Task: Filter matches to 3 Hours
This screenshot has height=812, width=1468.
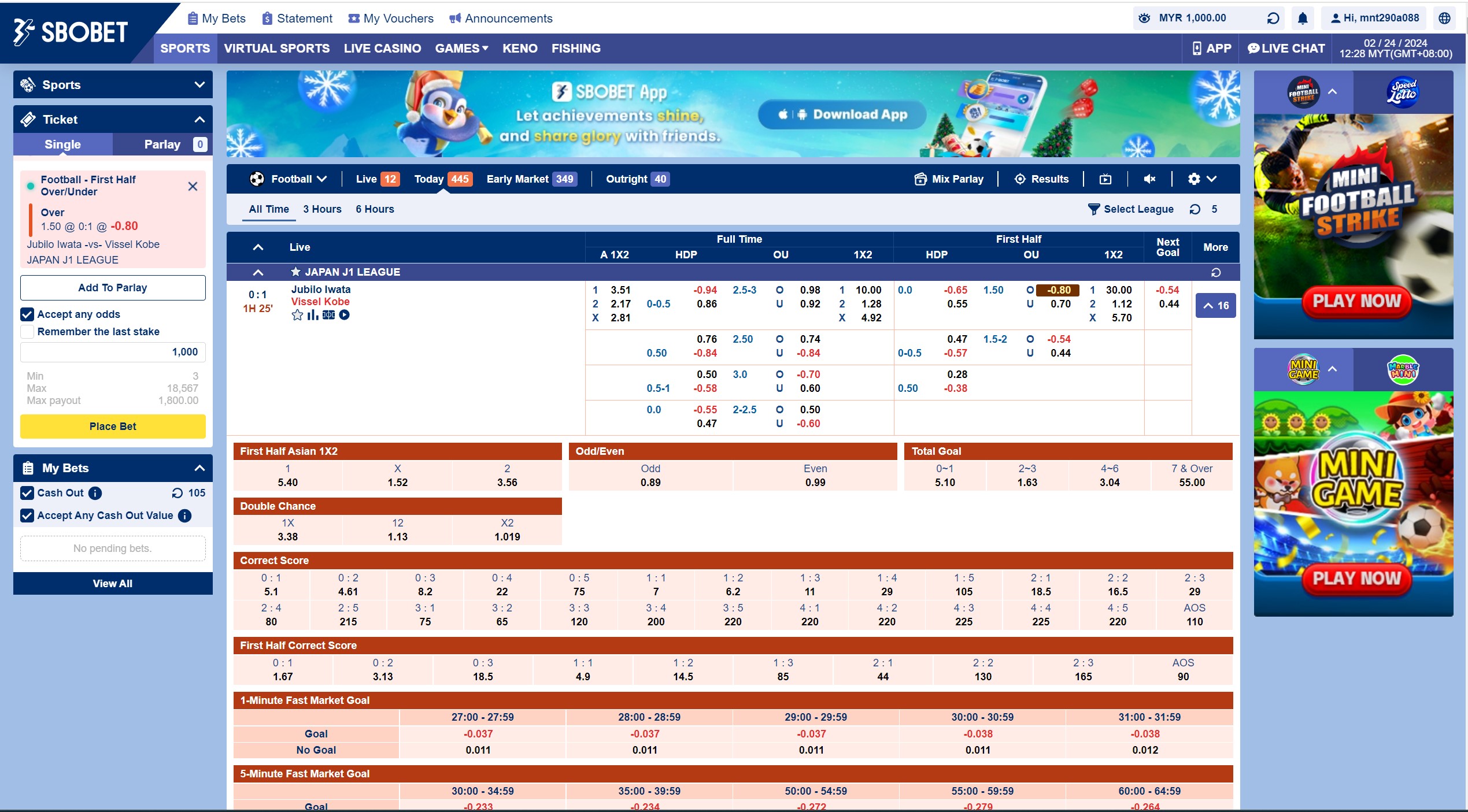Action: click(322, 209)
